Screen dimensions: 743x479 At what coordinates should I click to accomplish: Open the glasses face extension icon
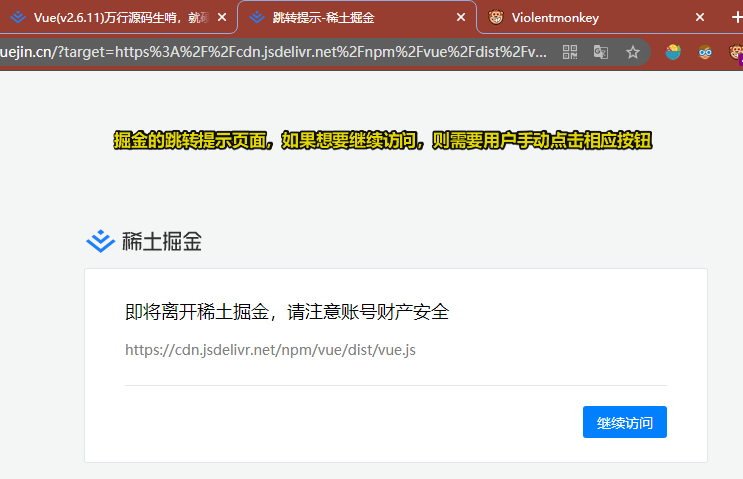tap(705, 52)
